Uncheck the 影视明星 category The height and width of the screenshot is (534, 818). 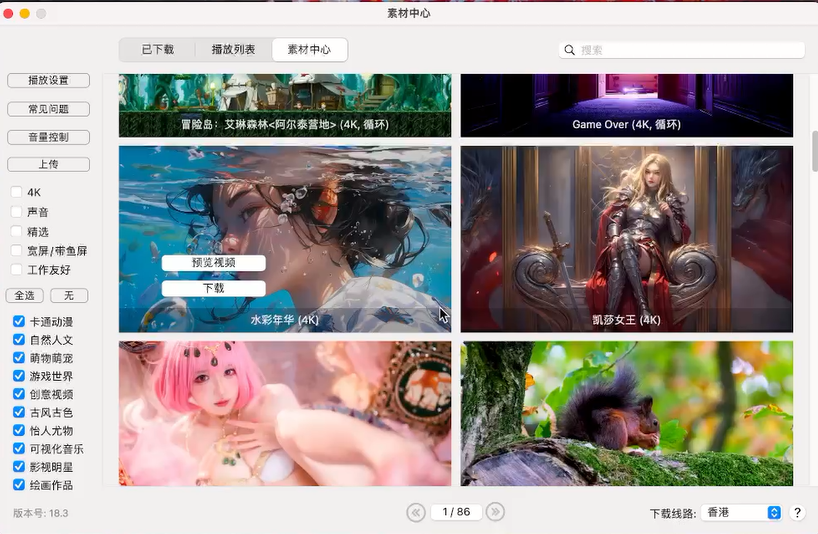point(19,467)
